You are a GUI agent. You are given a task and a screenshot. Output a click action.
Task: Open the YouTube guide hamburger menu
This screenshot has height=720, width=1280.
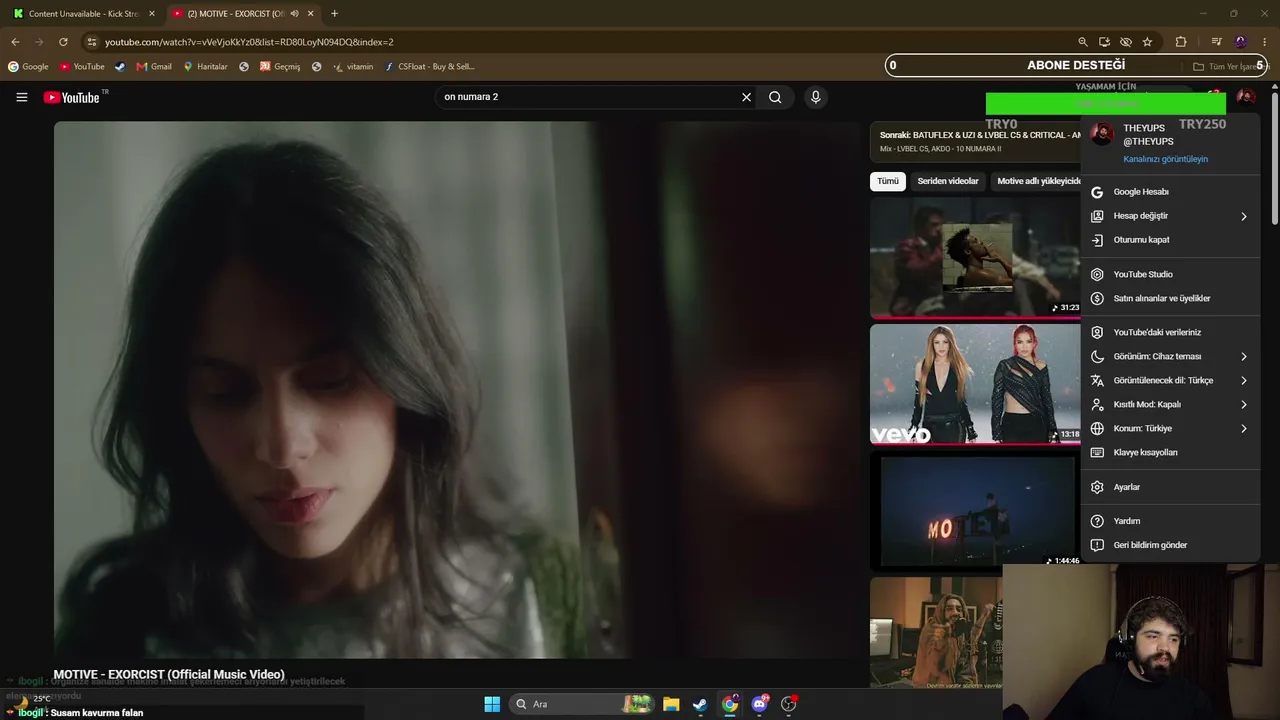click(22, 97)
